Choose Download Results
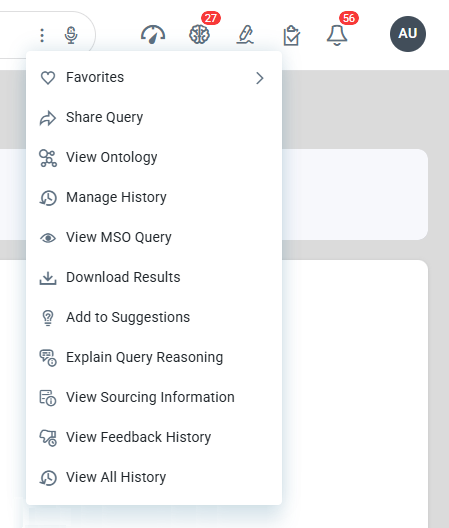 click(x=154, y=277)
